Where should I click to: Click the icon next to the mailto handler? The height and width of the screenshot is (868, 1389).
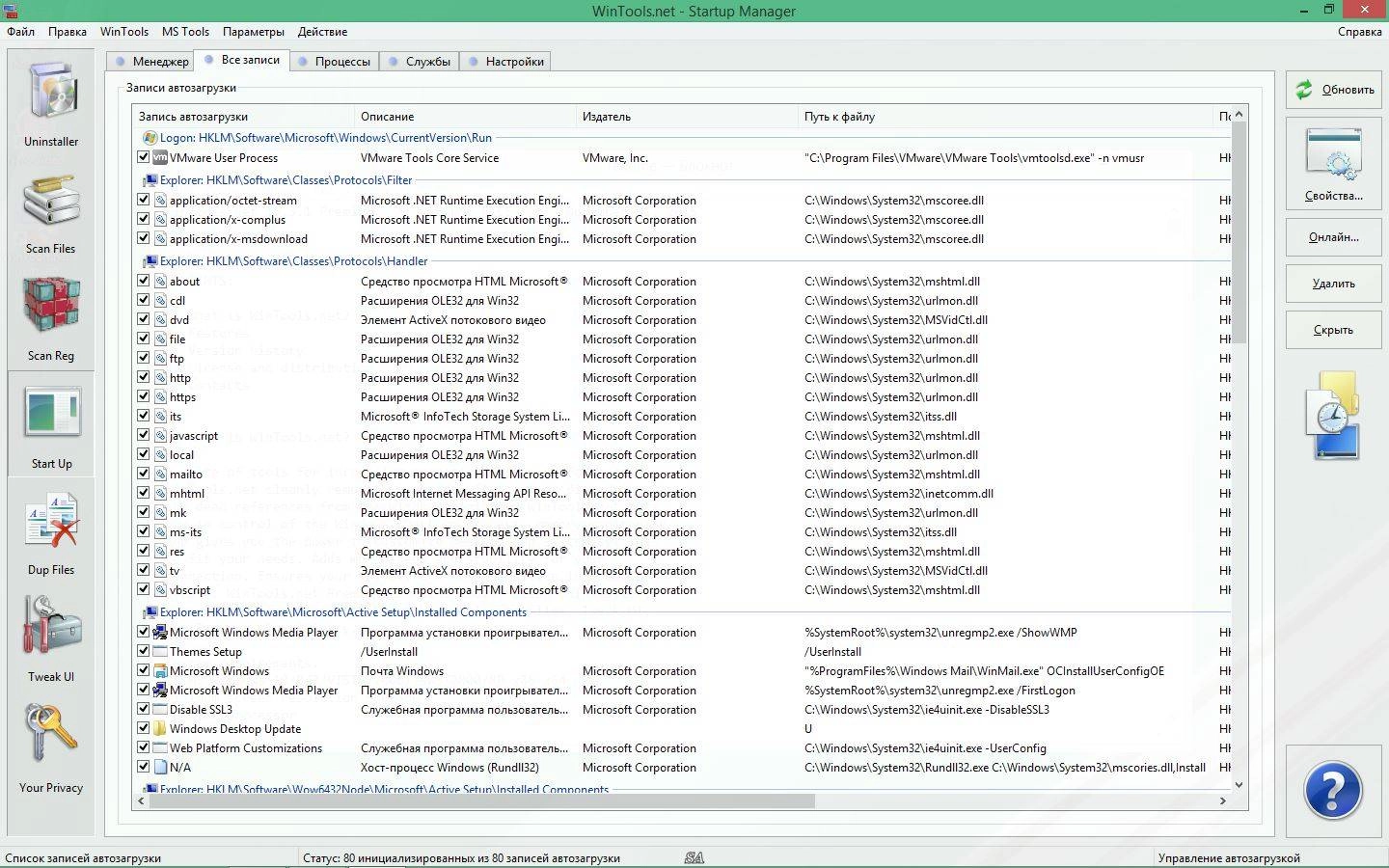(160, 474)
